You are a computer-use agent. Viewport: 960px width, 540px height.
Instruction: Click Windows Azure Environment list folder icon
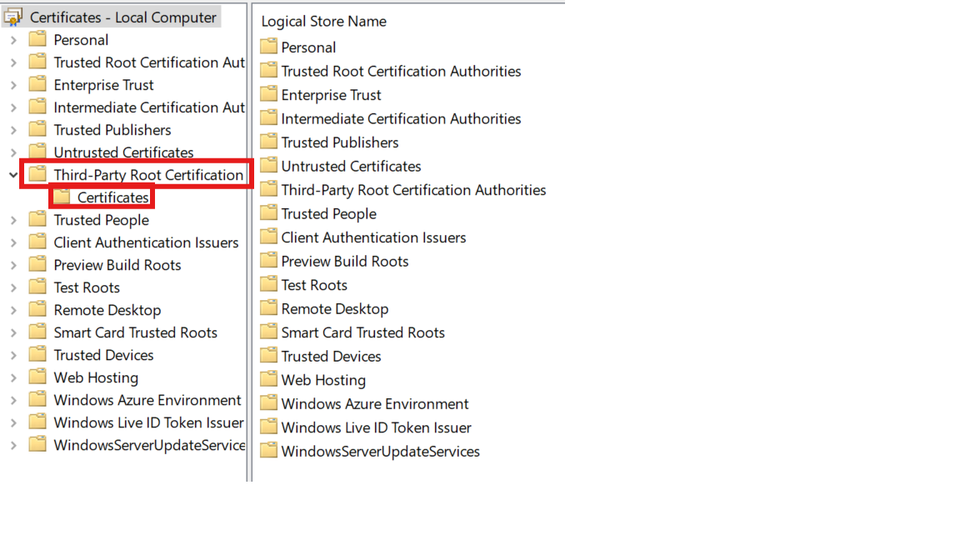pos(268,403)
